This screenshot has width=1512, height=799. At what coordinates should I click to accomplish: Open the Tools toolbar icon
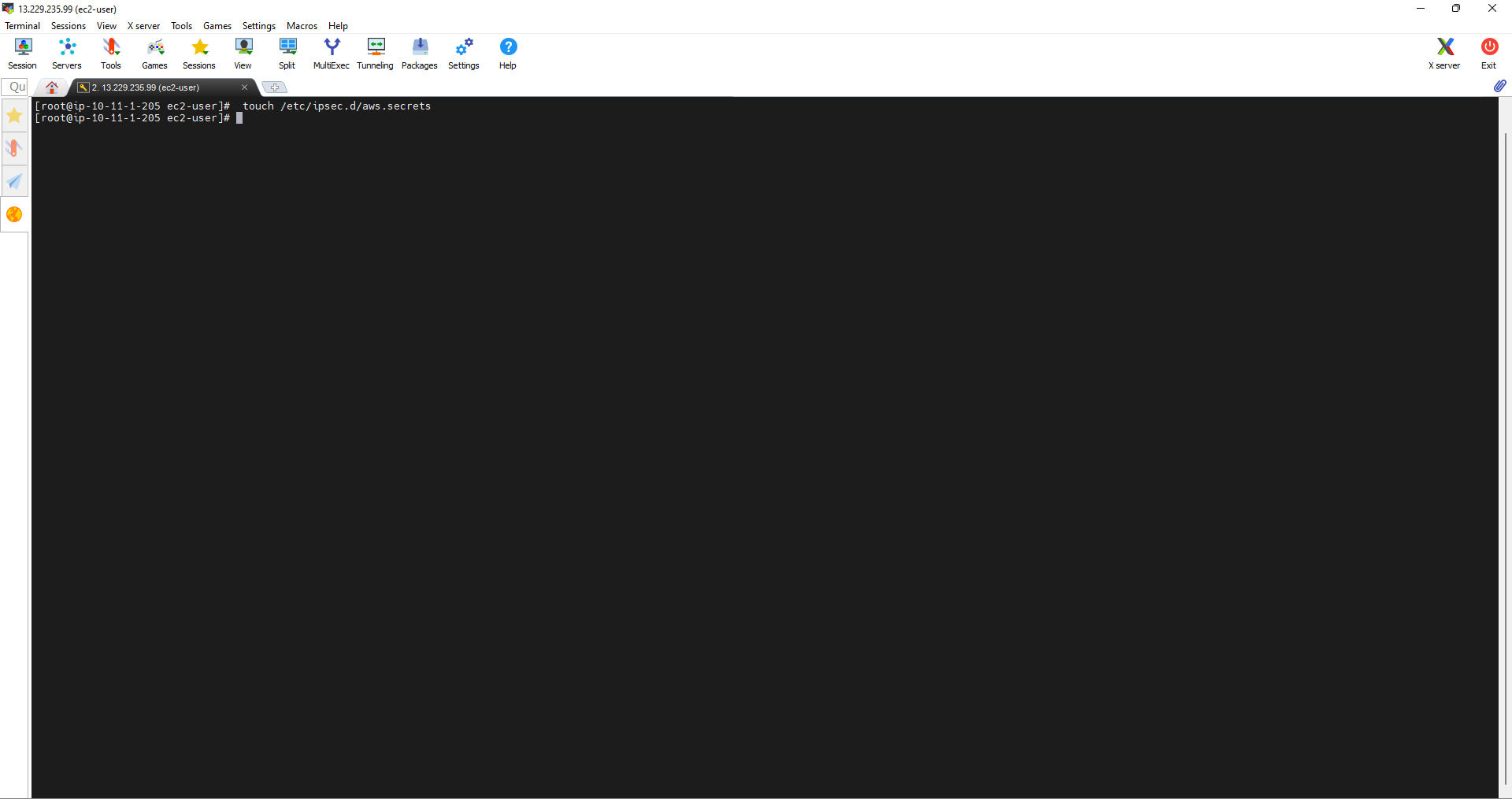click(x=111, y=54)
